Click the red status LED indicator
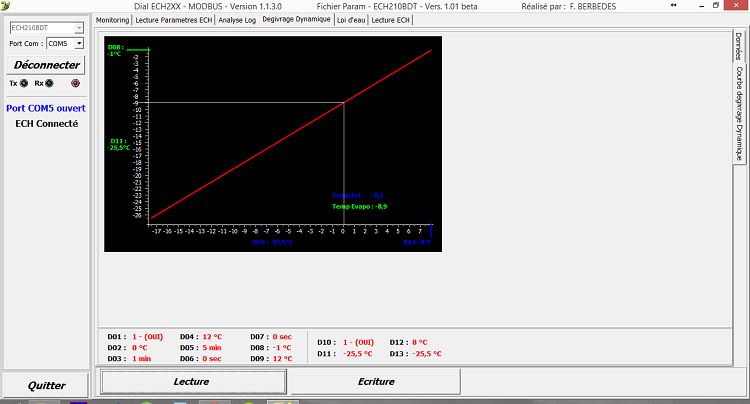This screenshot has width=750, height=404. 75,84
